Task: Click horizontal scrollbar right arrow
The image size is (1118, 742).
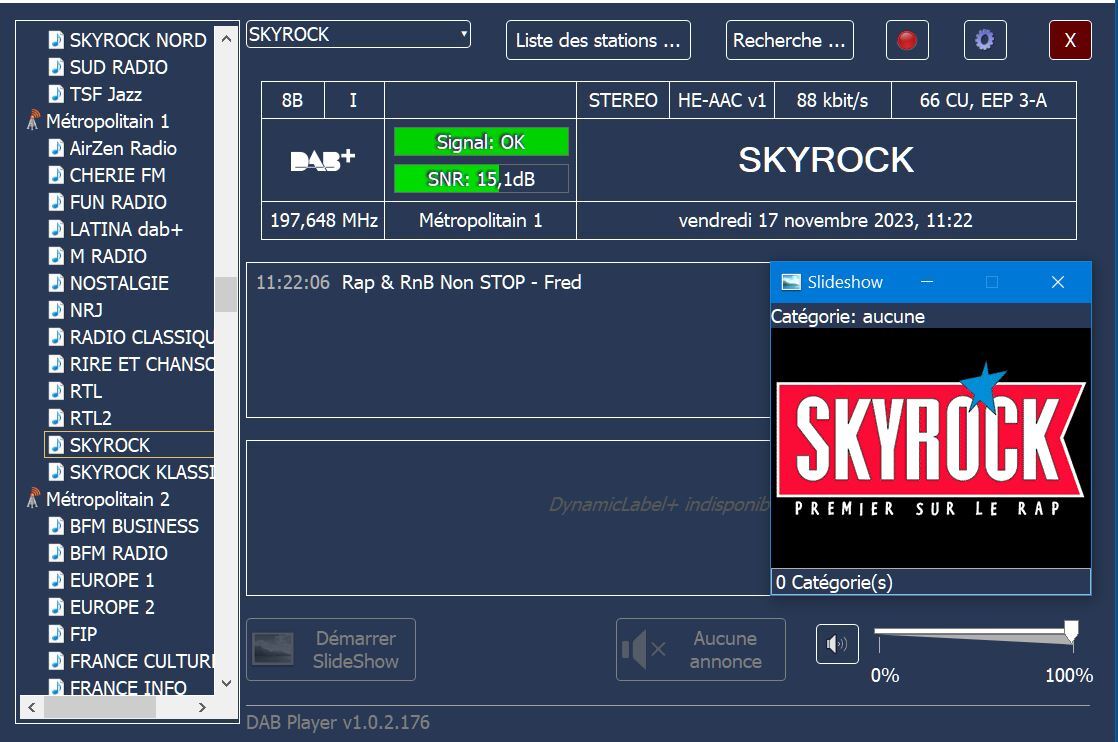Action: click(x=202, y=707)
